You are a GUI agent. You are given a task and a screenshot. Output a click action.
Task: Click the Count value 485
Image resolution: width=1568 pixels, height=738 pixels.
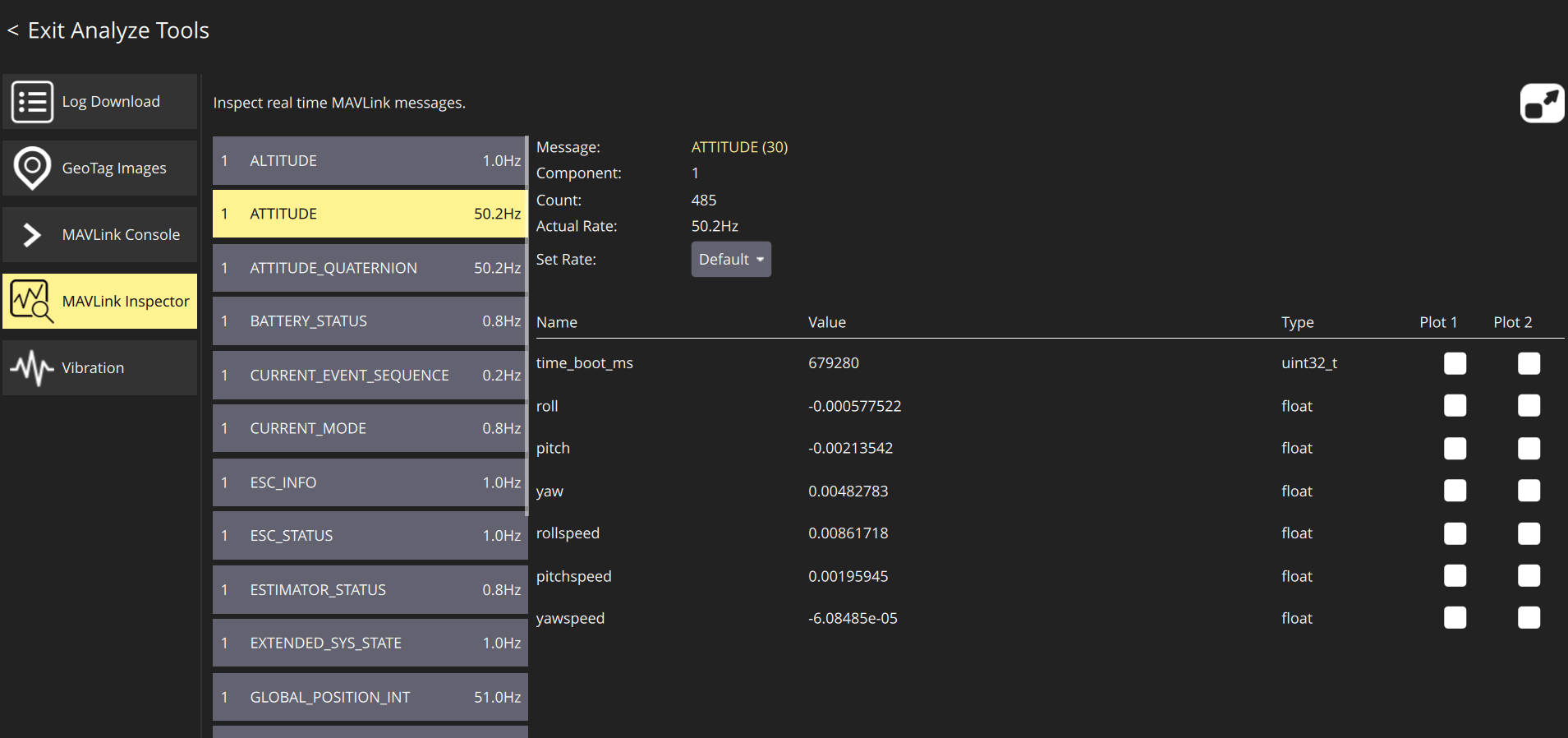coord(704,201)
